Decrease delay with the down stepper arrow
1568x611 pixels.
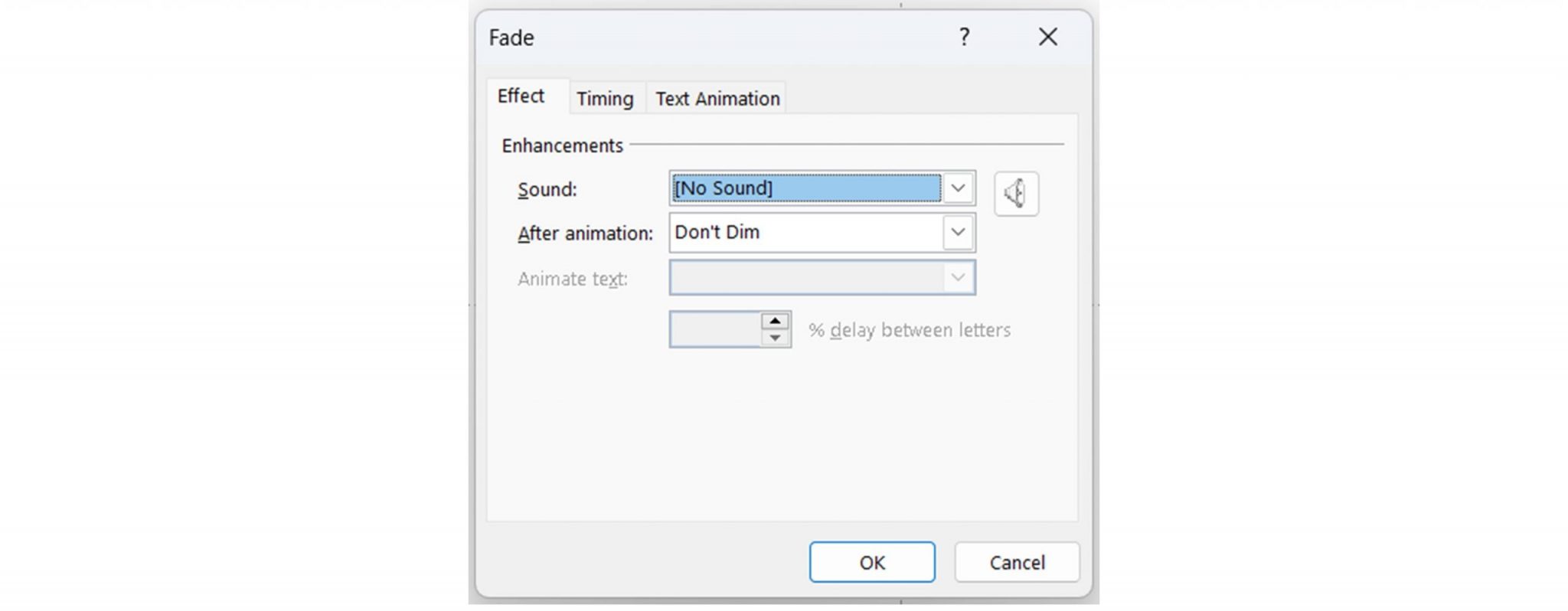tap(775, 337)
